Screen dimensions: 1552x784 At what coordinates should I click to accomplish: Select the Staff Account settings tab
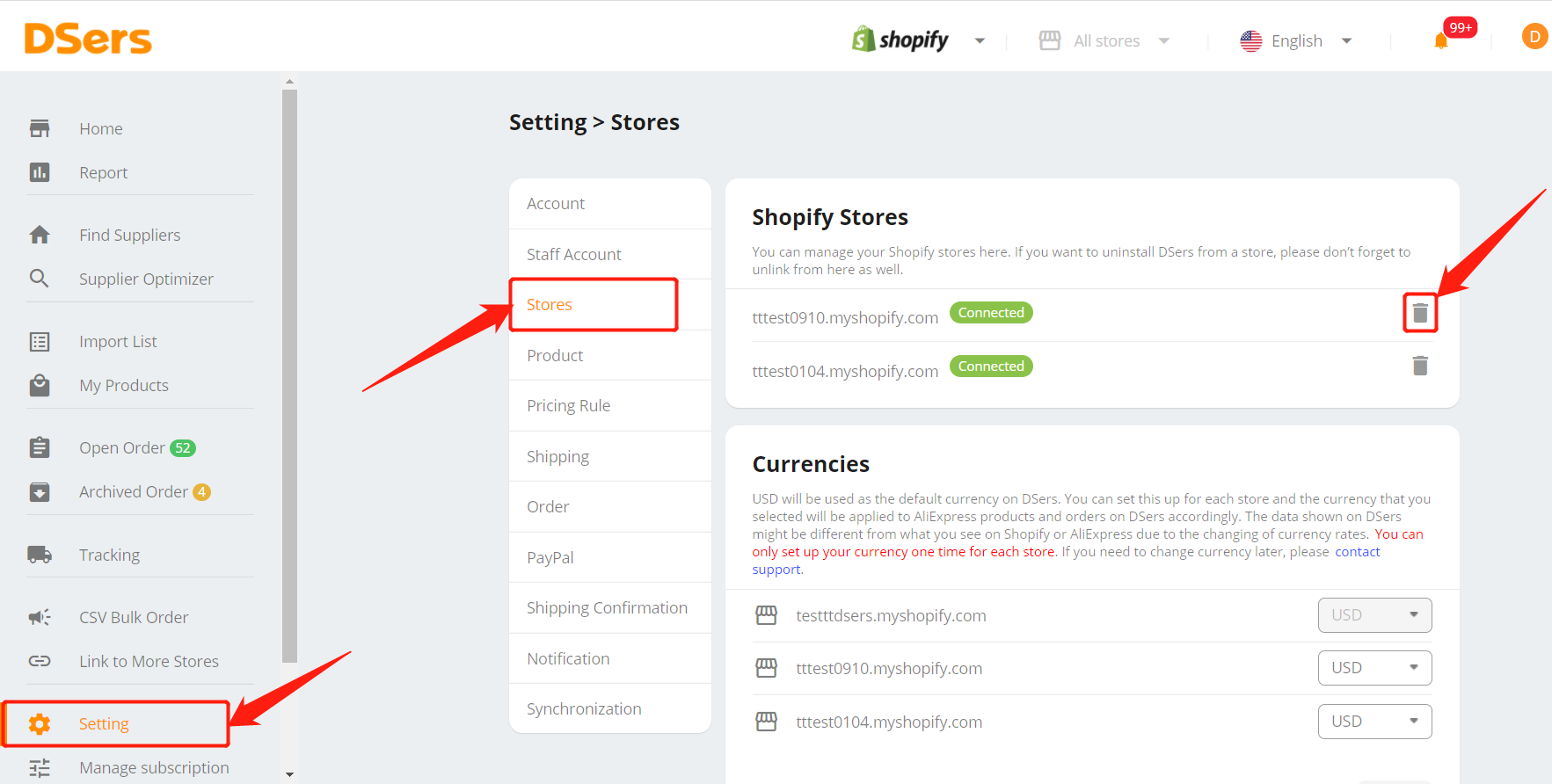tap(610, 254)
